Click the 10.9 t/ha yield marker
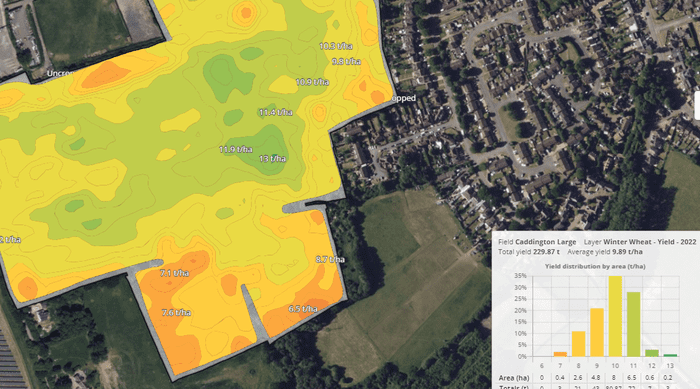 [312, 82]
